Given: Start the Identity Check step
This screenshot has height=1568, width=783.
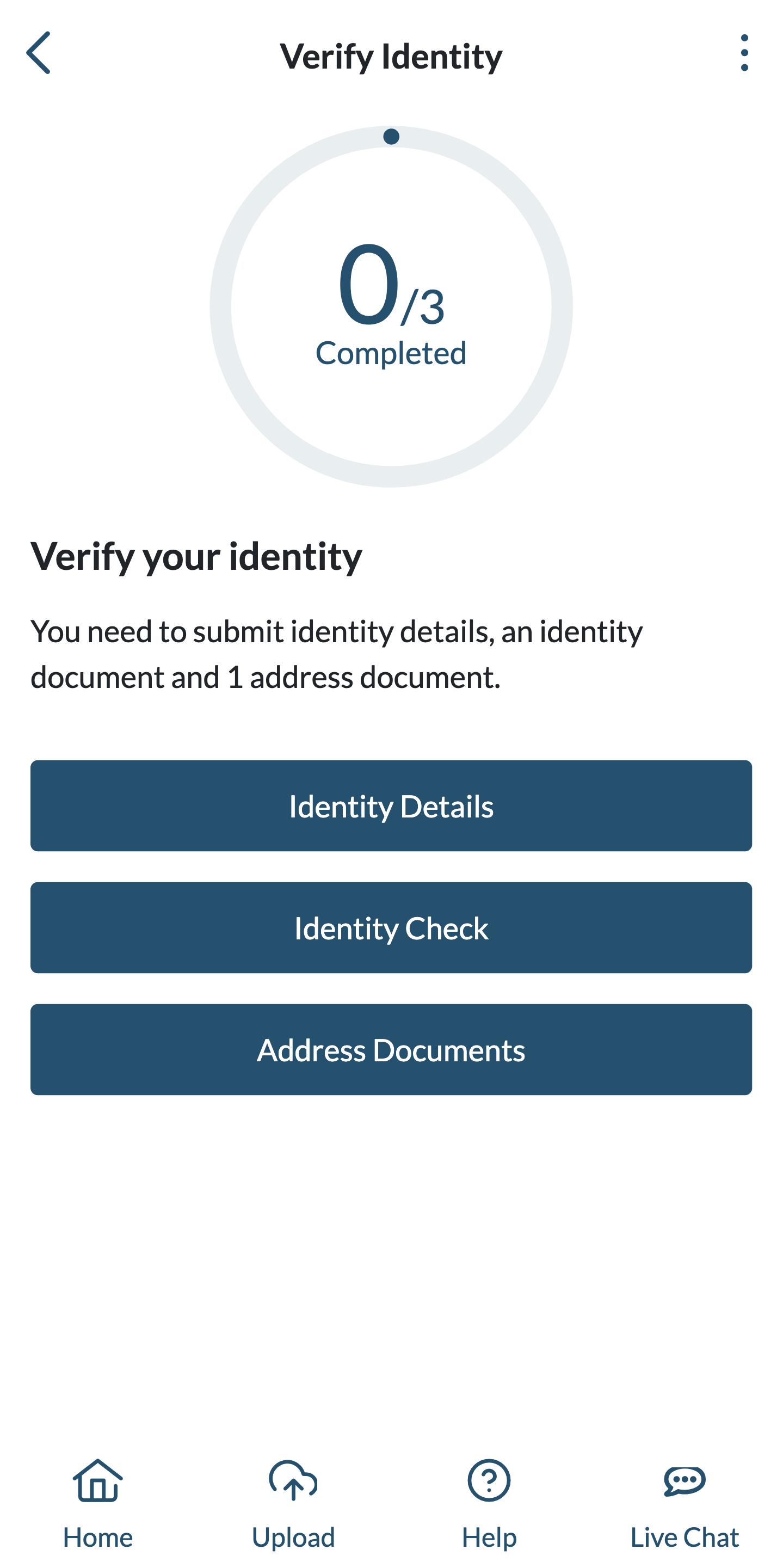Looking at the screenshot, I should click(391, 927).
